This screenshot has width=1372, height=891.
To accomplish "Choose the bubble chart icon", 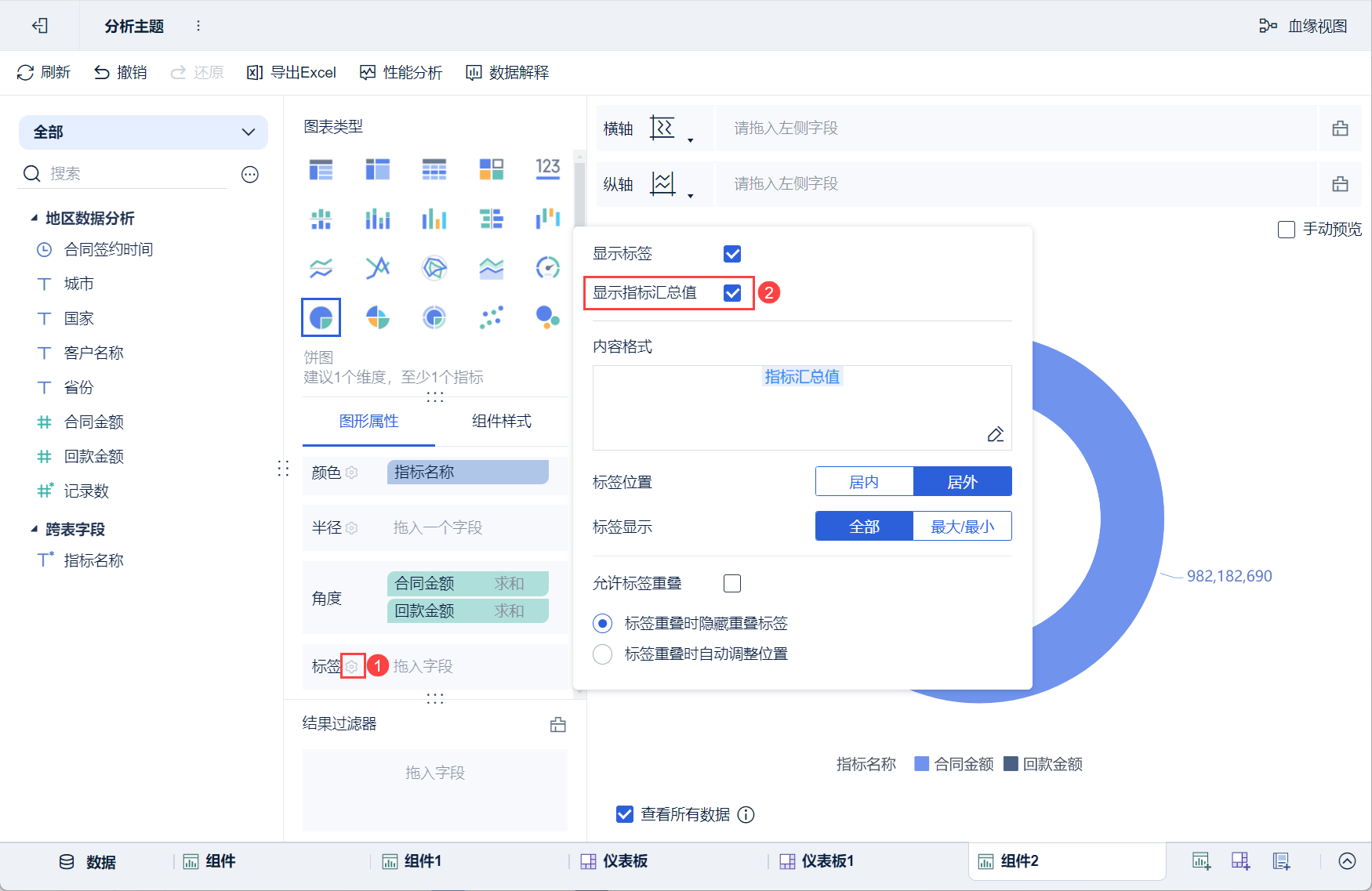I will click(x=548, y=317).
